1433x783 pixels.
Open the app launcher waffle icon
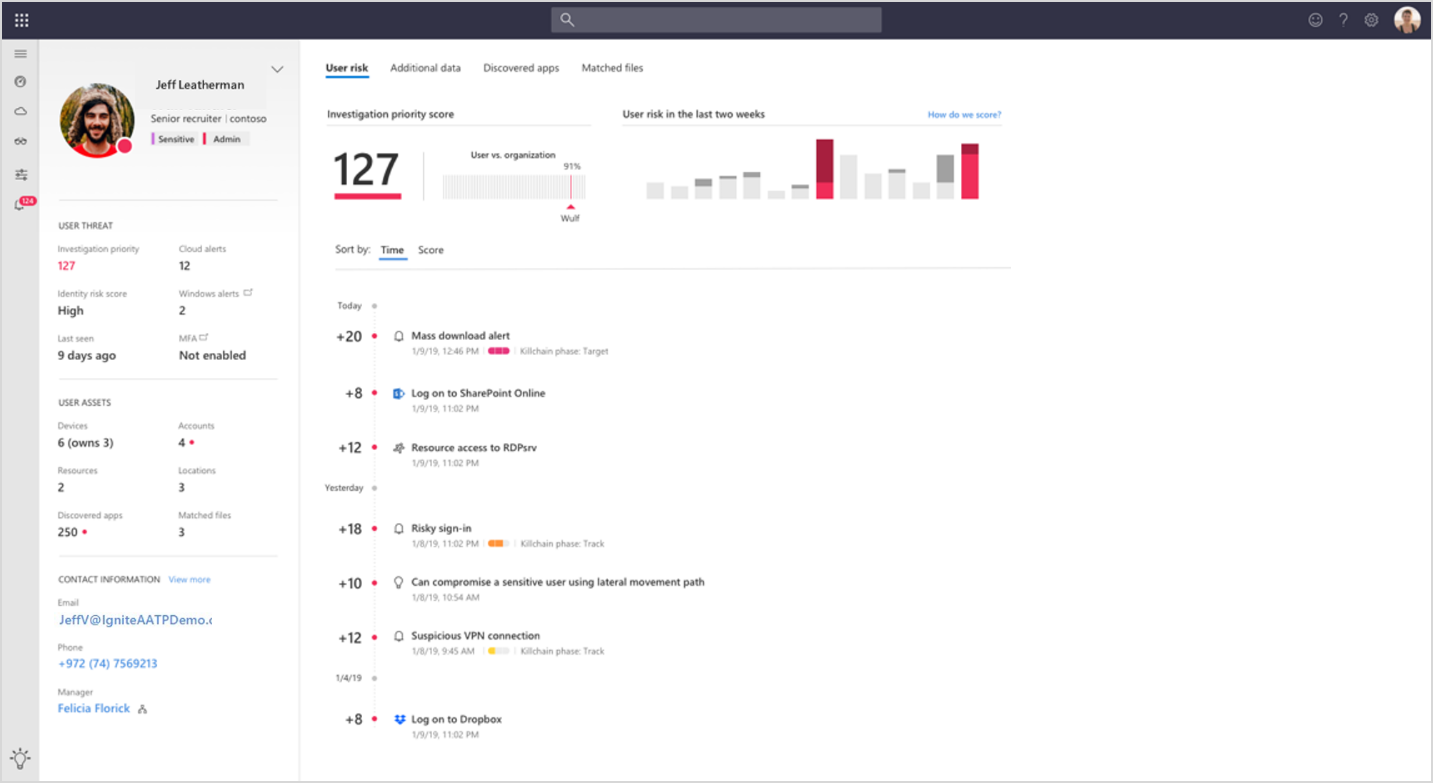pyautogui.click(x=21, y=19)
